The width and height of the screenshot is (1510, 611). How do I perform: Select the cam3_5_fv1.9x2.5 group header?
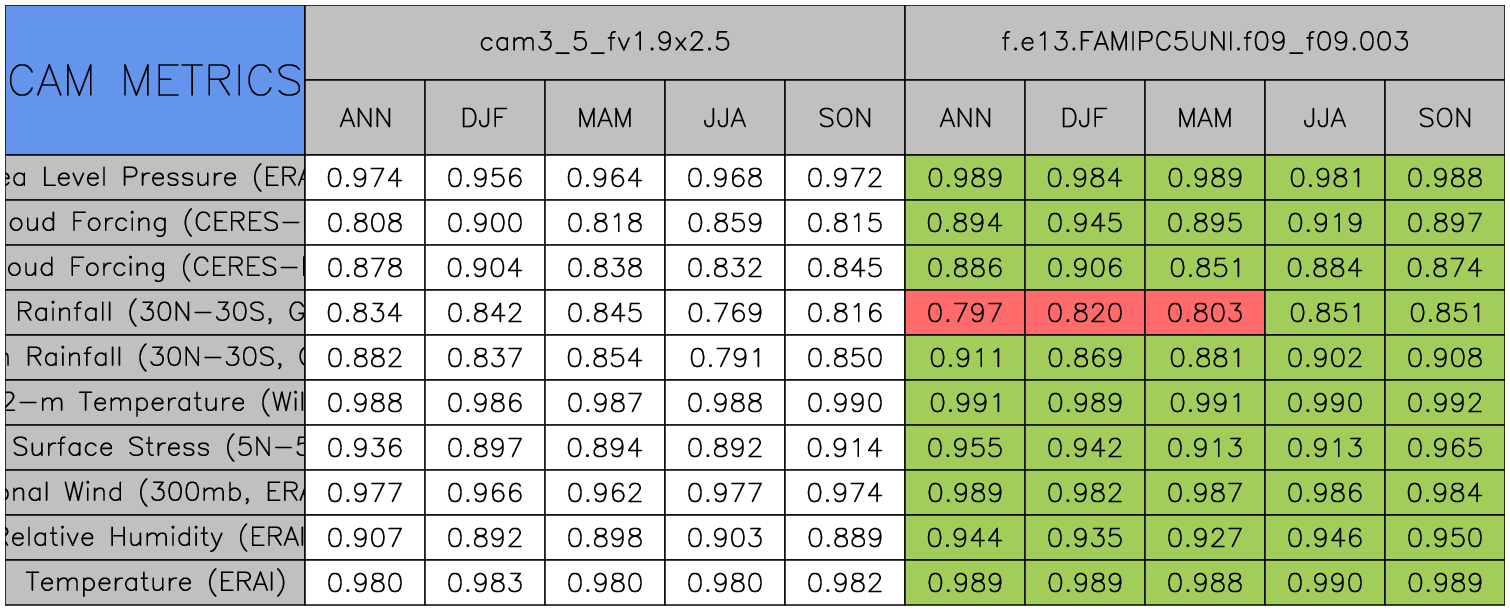[x=604, y=42]
